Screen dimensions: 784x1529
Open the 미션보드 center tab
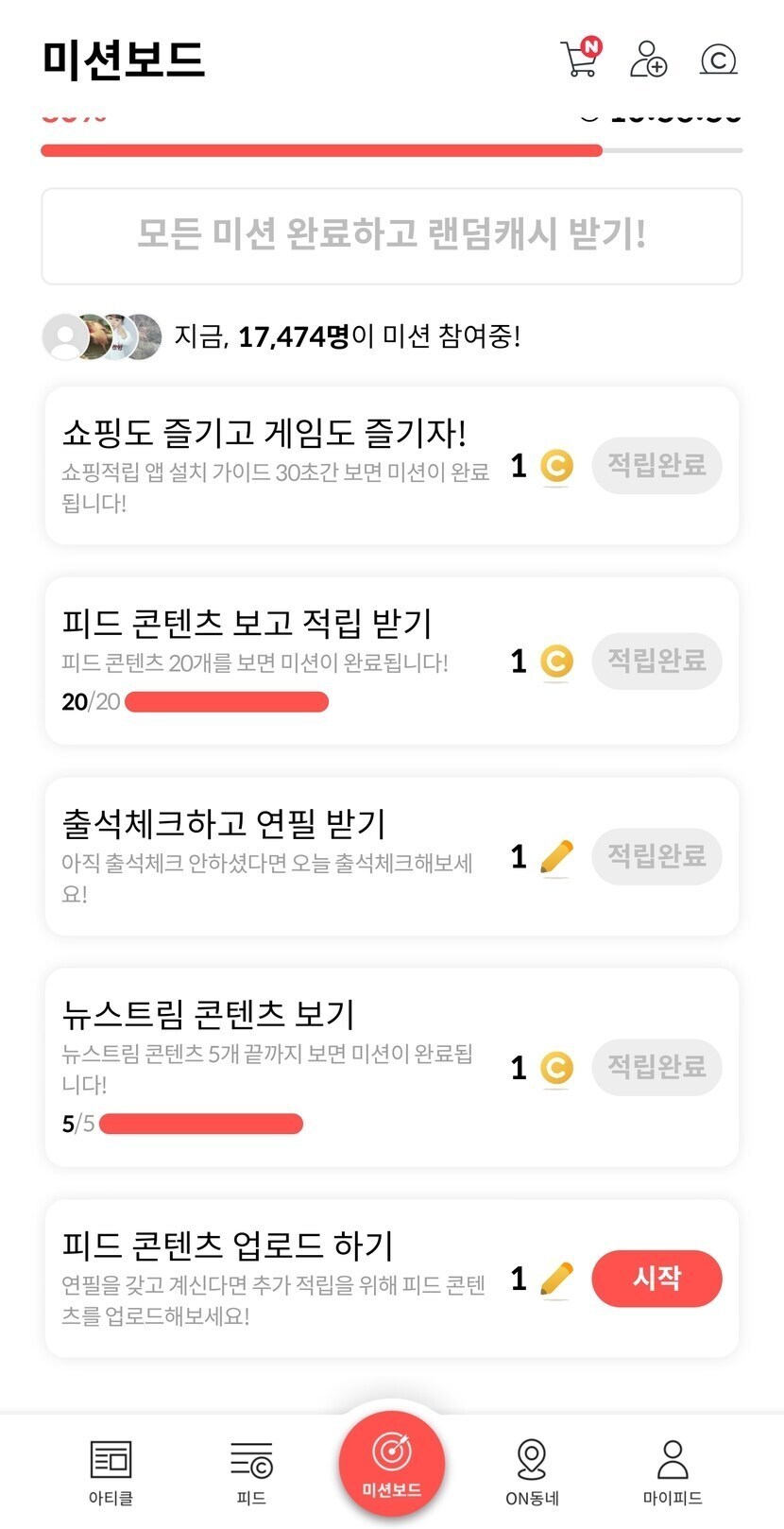click(392, 1464)
